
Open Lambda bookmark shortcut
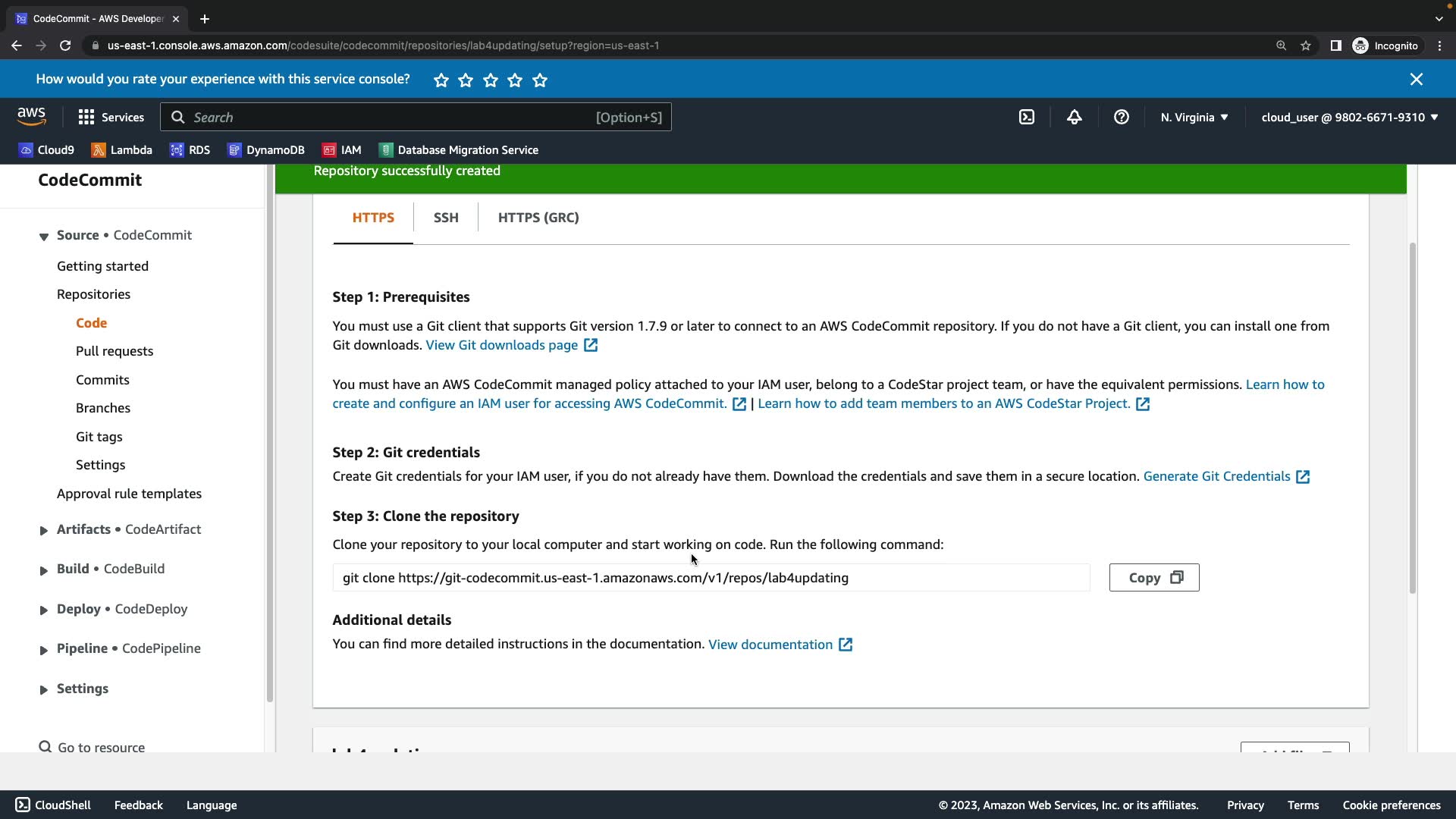pyautogui.click(x=121, y=150)
